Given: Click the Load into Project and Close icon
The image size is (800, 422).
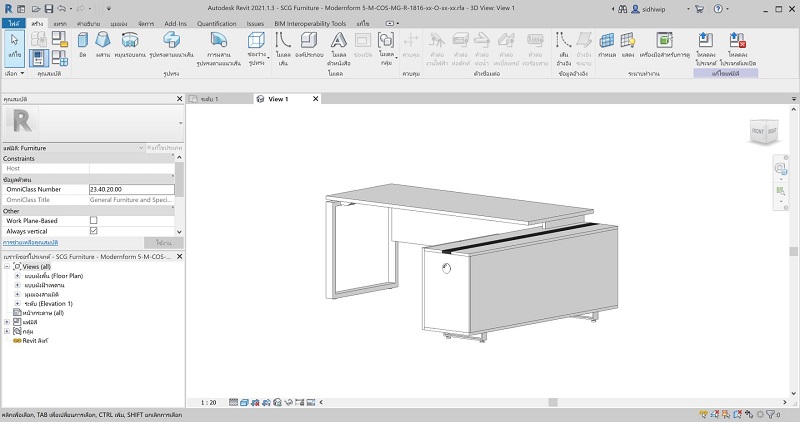Looking at the screenshot, I should (738, 42).
